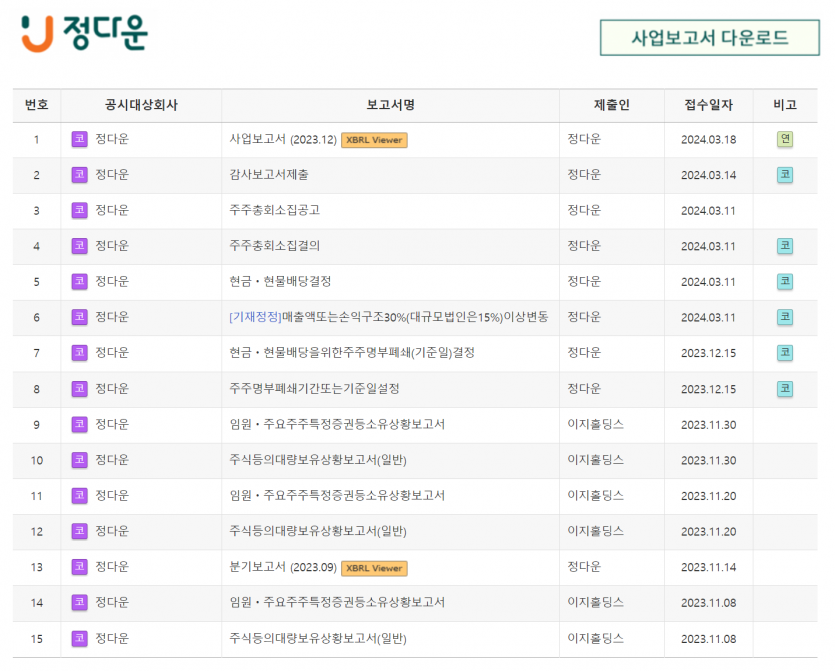Open the 사업보고서 (2023.12) report
This screenshot has height=671, width=835.
click(283, 140)
